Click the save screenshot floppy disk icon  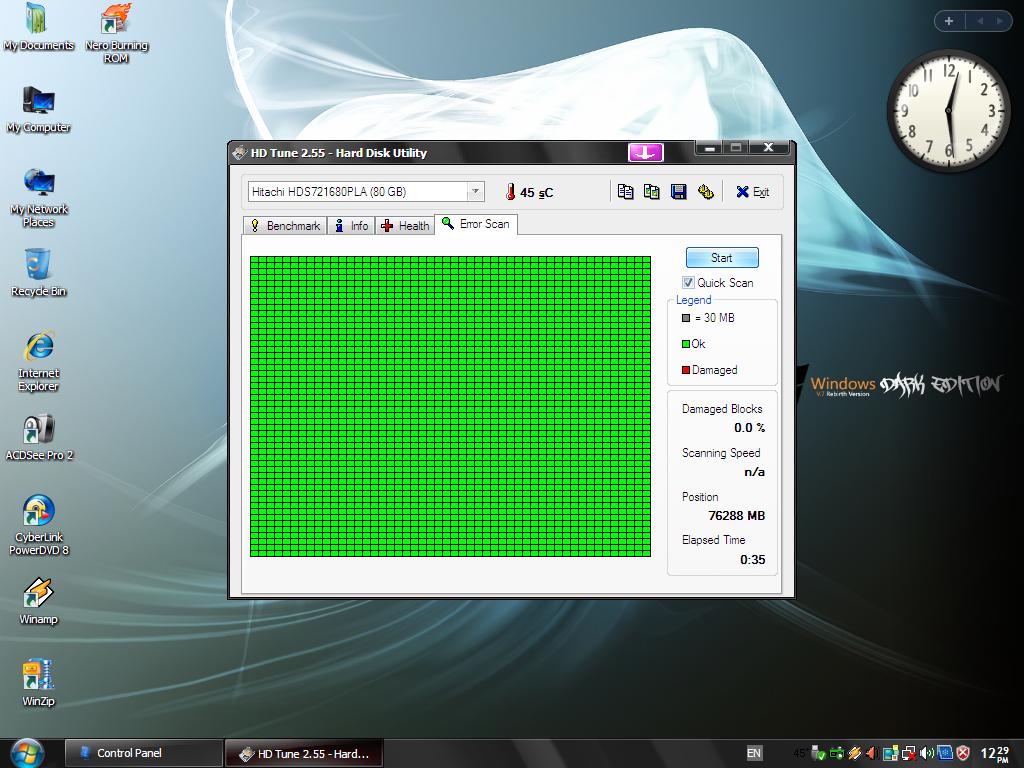click(679, 192)
